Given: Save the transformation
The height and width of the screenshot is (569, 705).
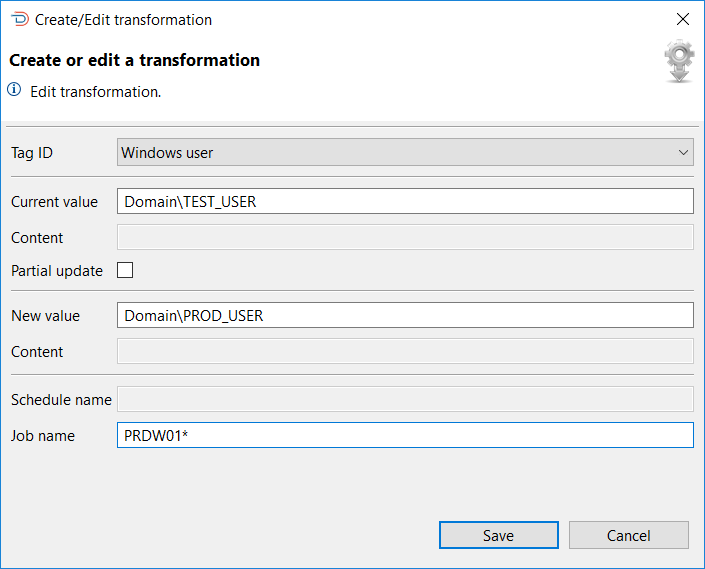Looking at the screenshot, I should tap(499, 535).
